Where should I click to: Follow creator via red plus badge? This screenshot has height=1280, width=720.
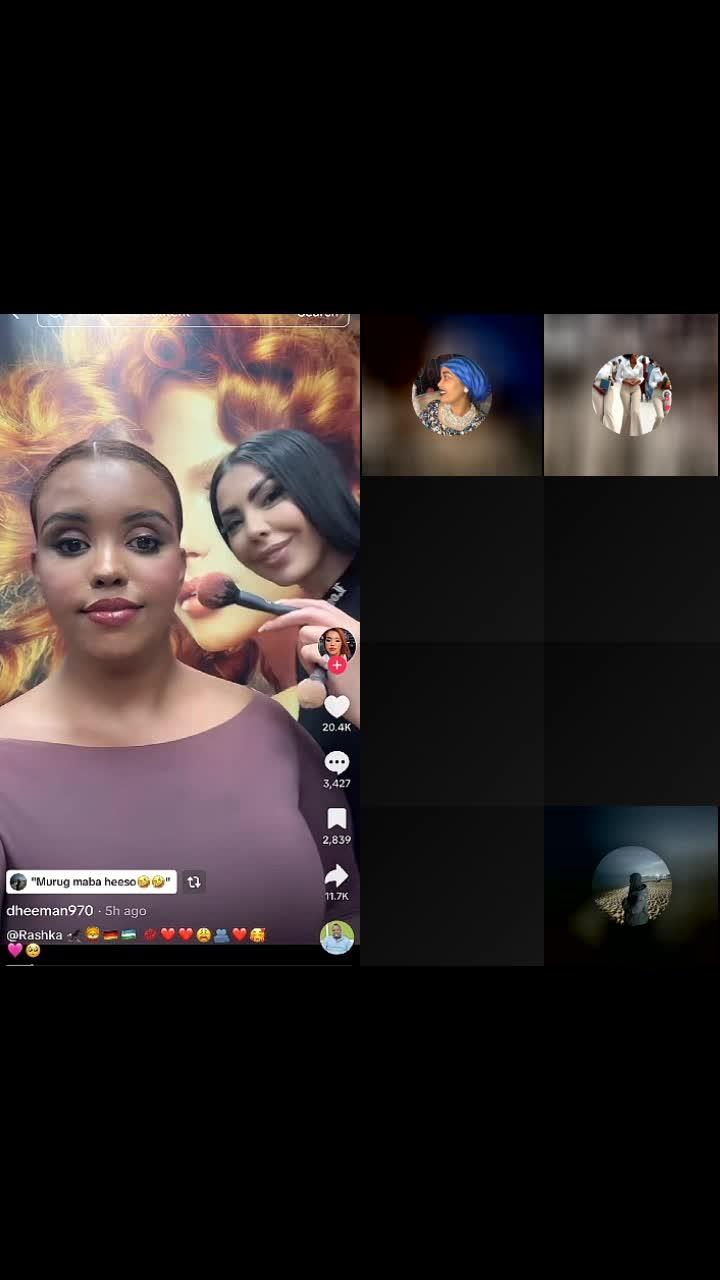click(338, 665)
